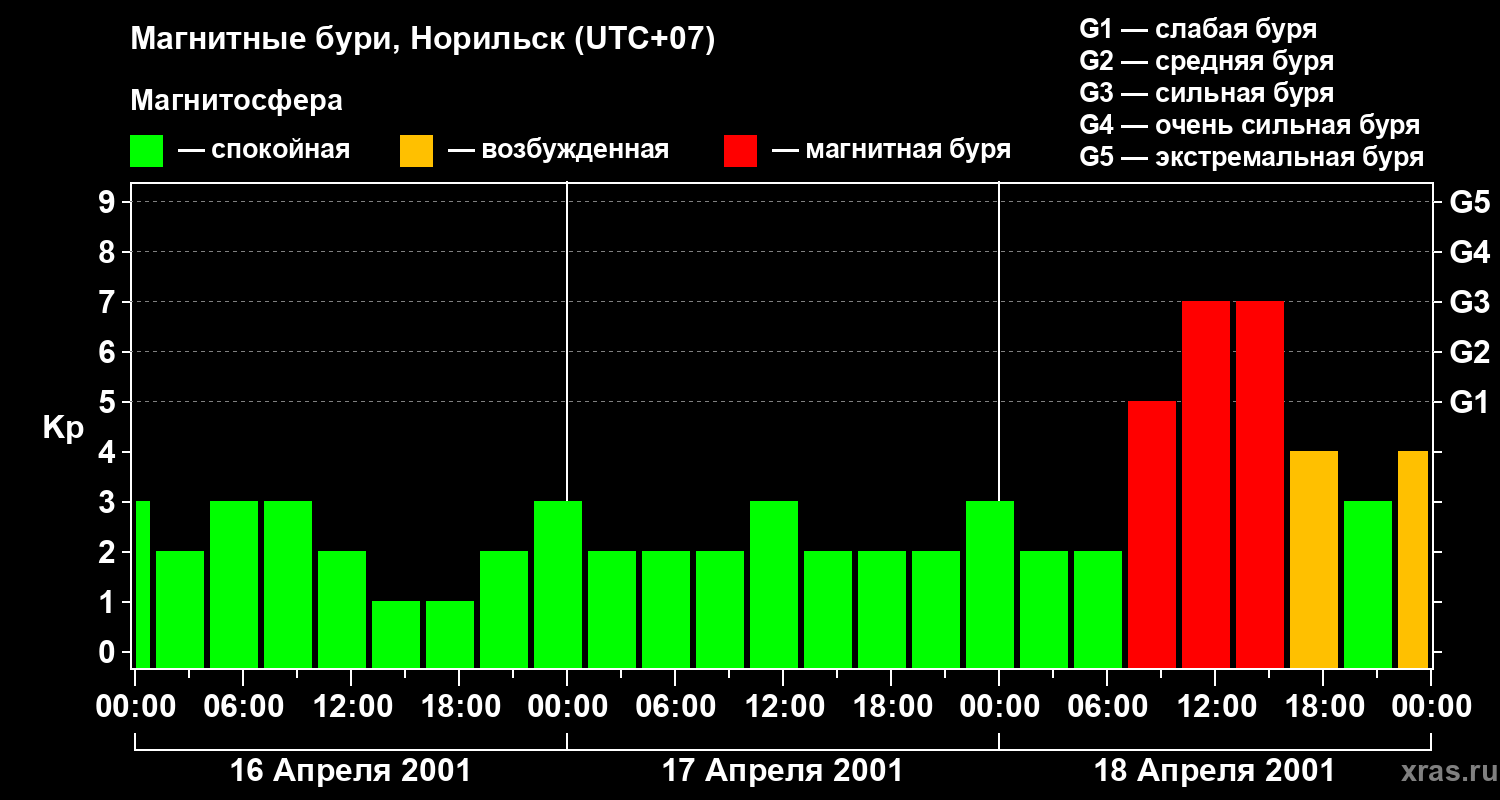Click the '— магнитная буря' legend label

point(891,151)
